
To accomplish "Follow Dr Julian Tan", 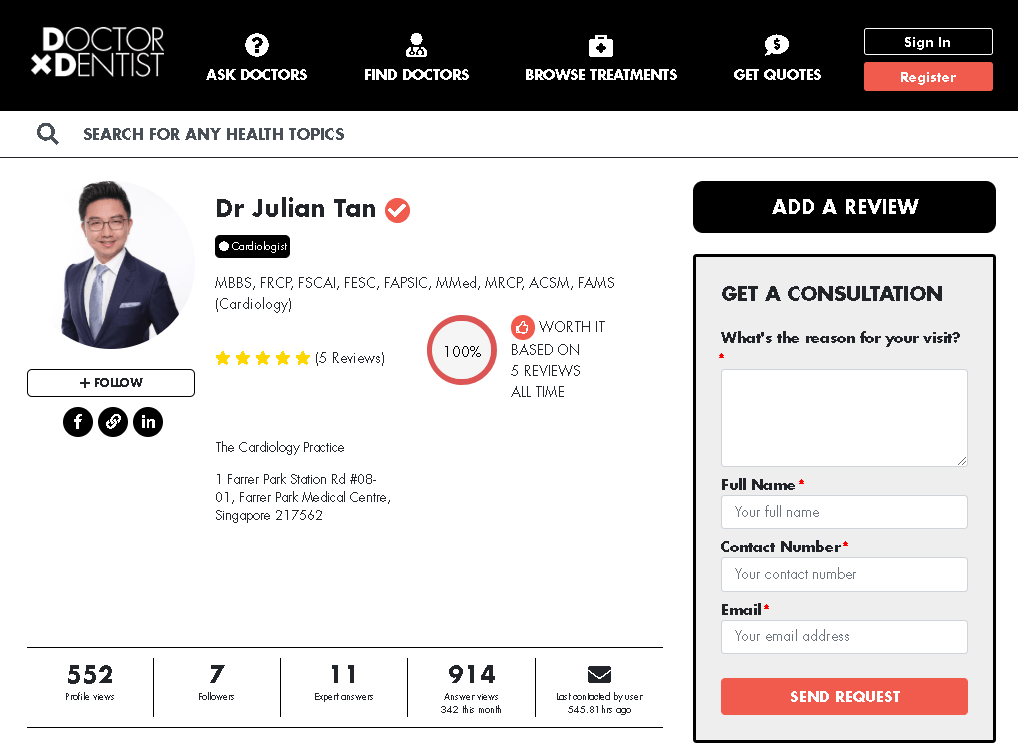I will point(111,383).
